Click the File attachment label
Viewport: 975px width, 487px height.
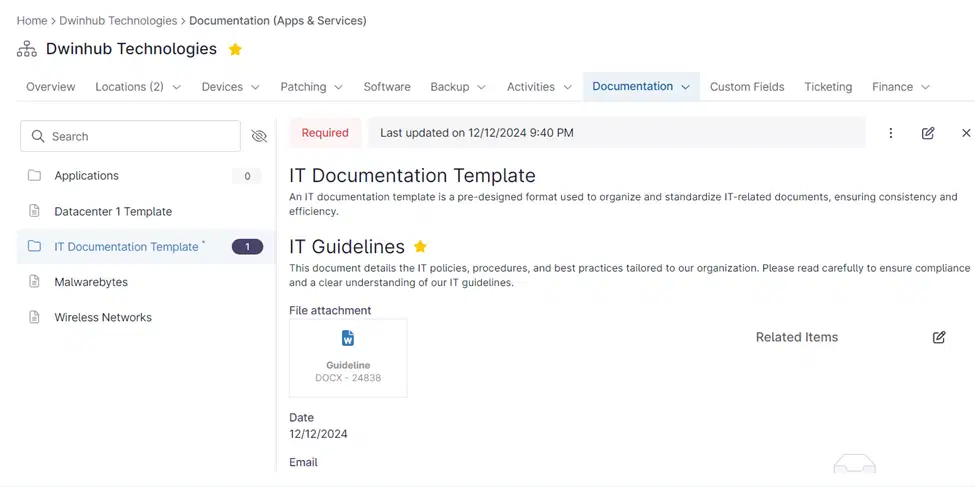tap(330, 310)
